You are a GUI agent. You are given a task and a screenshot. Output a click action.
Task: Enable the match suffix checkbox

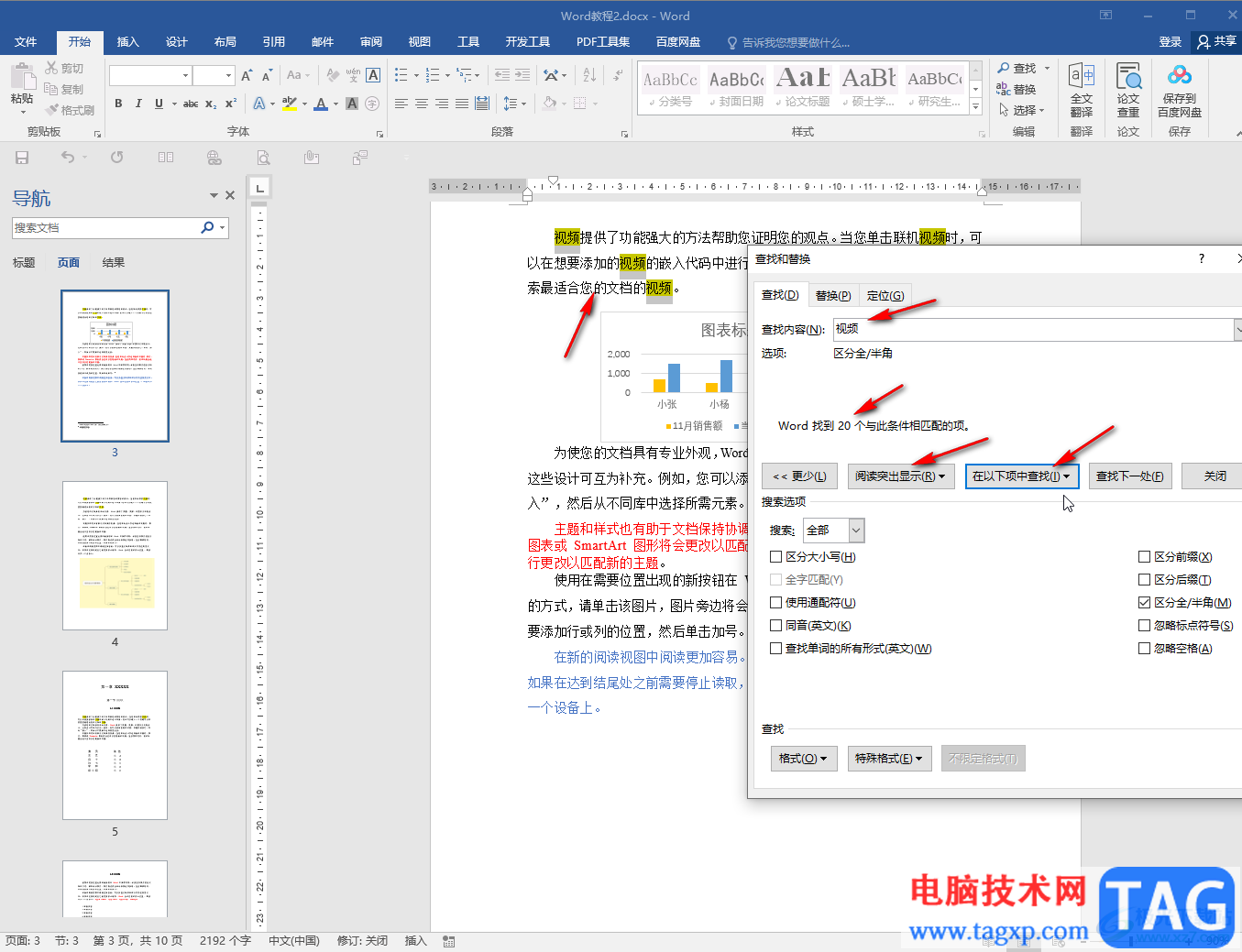(x=1144, y=580)
